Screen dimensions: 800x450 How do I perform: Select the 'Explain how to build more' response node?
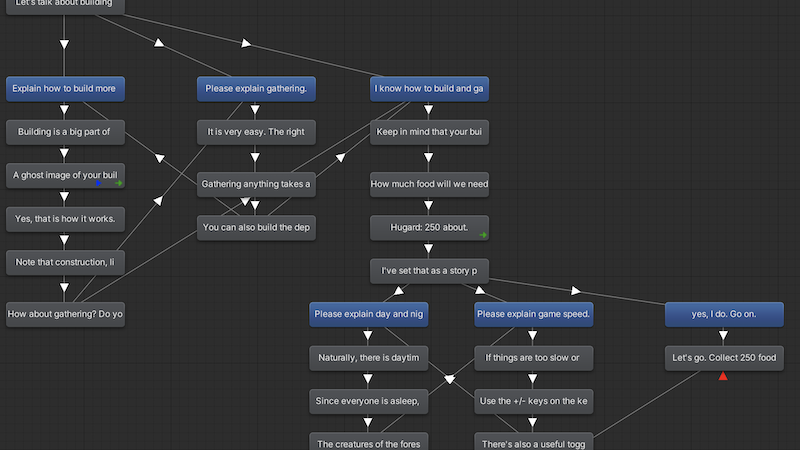65,89
